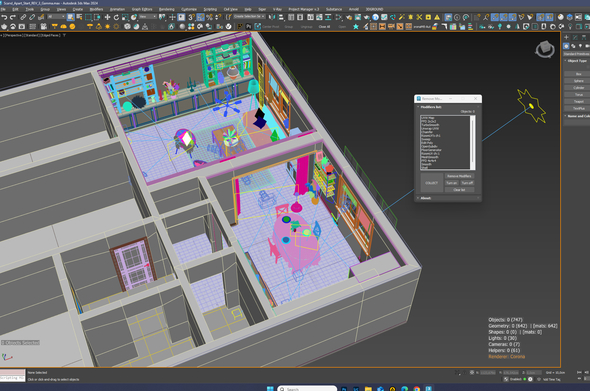
Task: Expand the About rollout
Action: point(426,198)
